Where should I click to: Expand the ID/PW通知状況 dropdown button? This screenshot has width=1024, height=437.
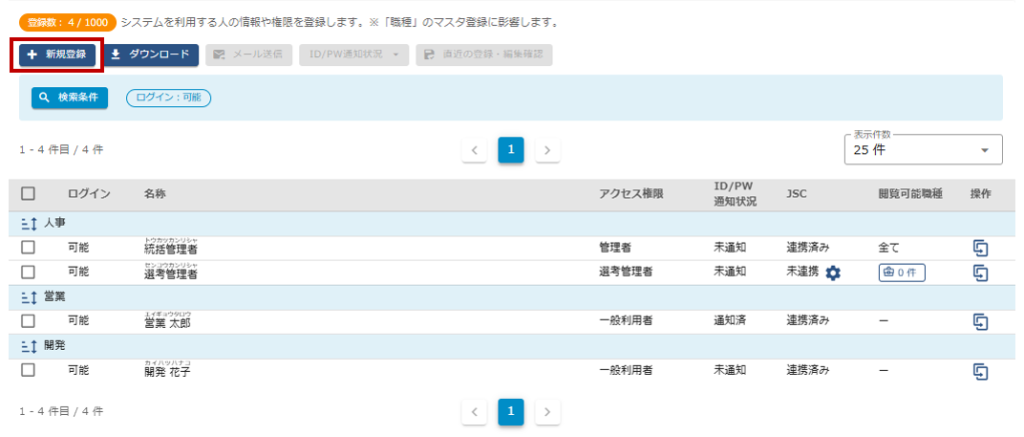click(x=353, y=55)
